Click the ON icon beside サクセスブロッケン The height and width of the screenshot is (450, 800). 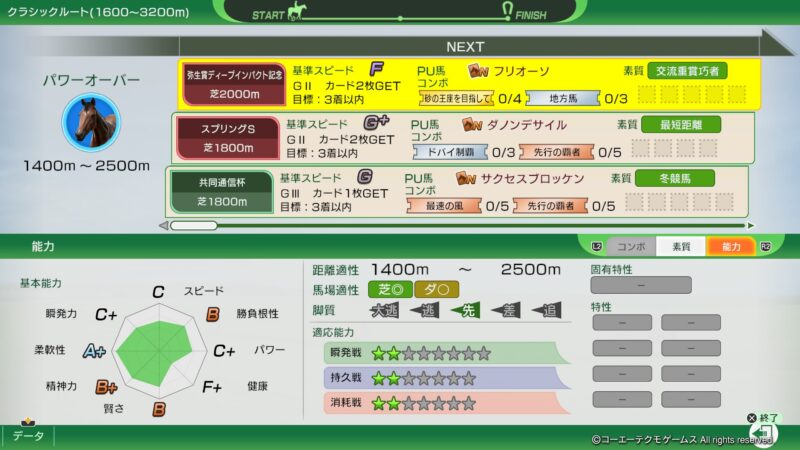[x=466, y=179]
